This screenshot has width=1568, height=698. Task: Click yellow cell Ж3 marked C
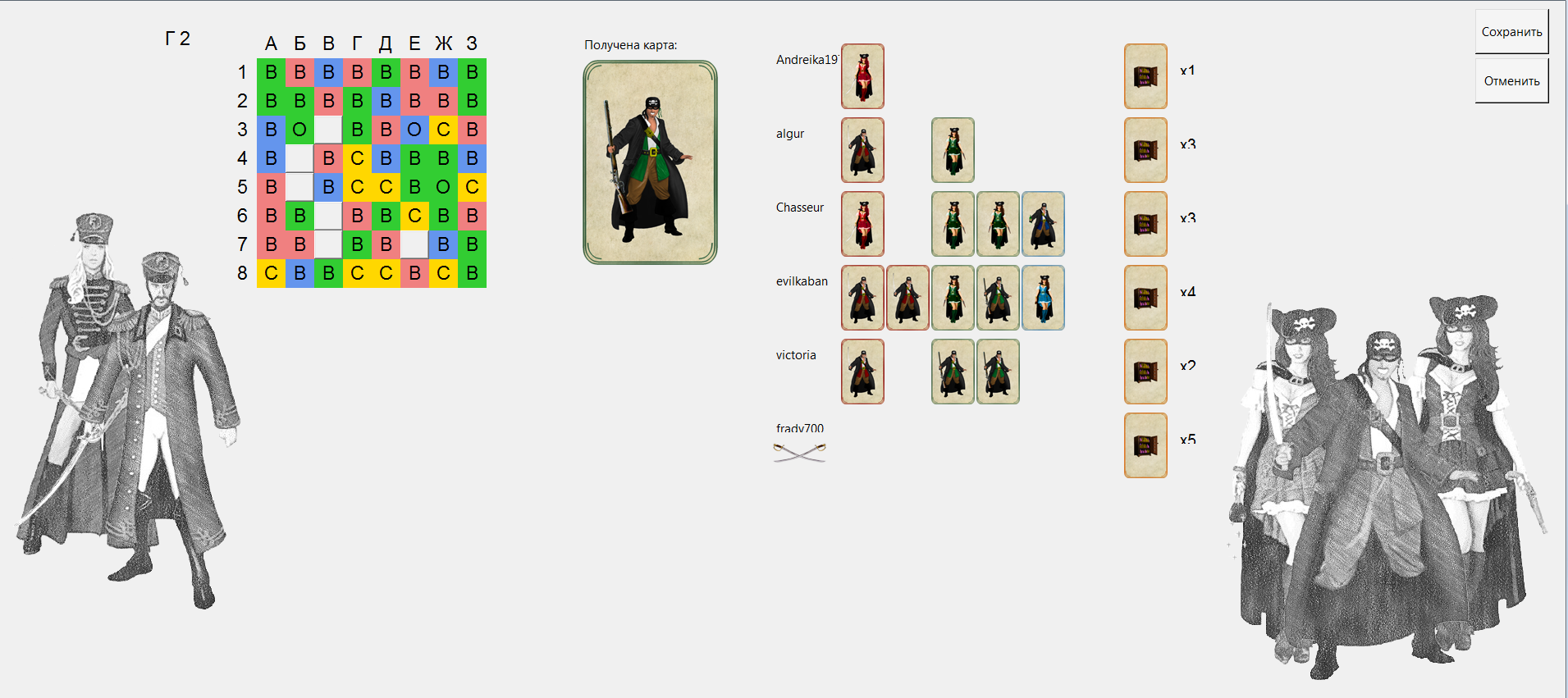(443, 130)
